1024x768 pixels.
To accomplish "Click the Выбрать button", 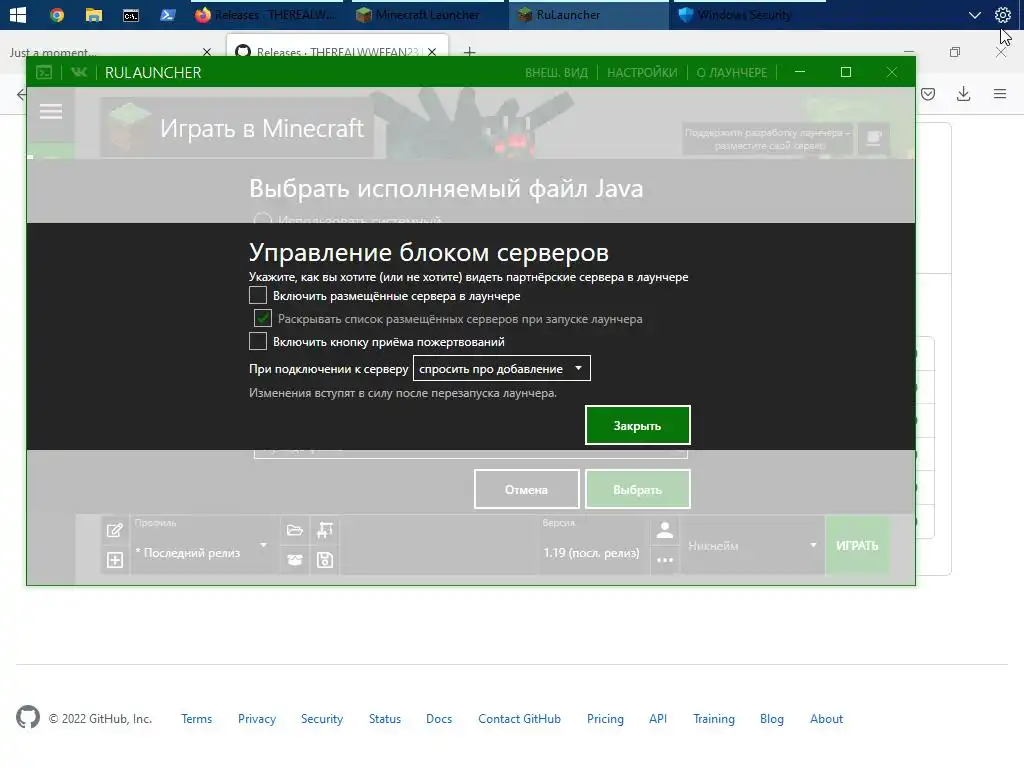I will coord(637,489).
